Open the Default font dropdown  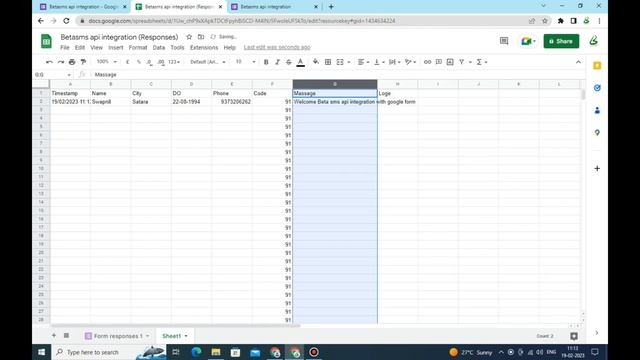tap(208, 62)
